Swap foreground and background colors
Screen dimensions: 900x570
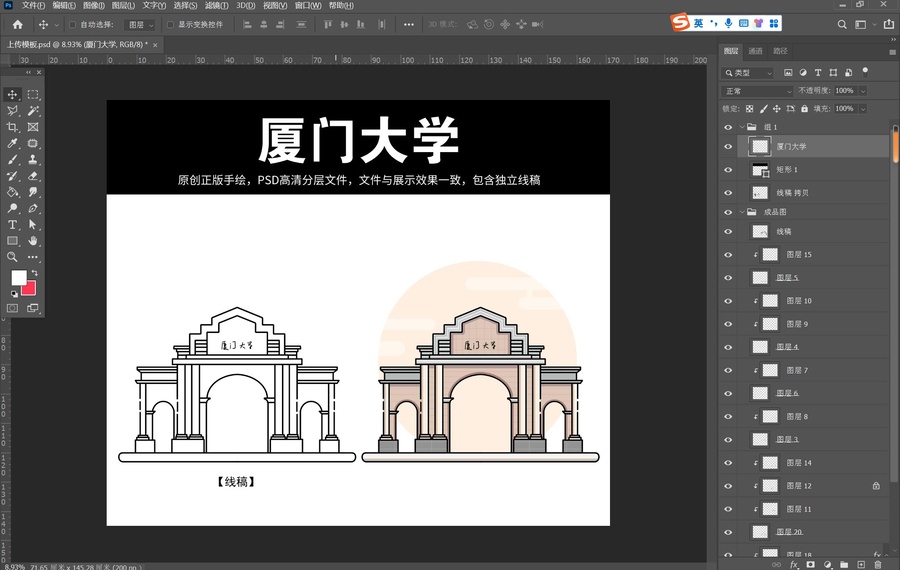point(35,273)
